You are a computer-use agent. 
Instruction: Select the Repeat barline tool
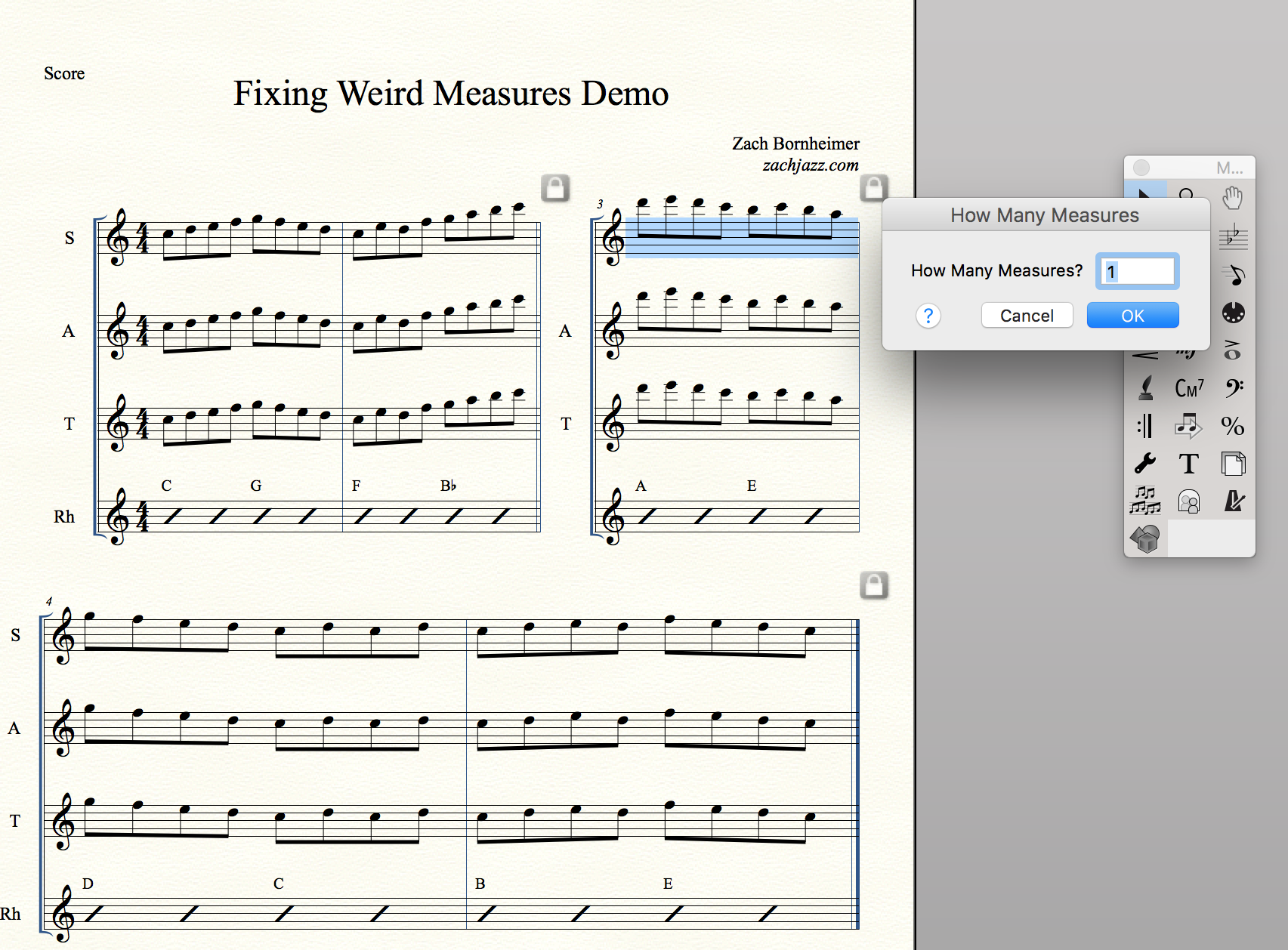pyautogui.click(x=1145, y=426)
